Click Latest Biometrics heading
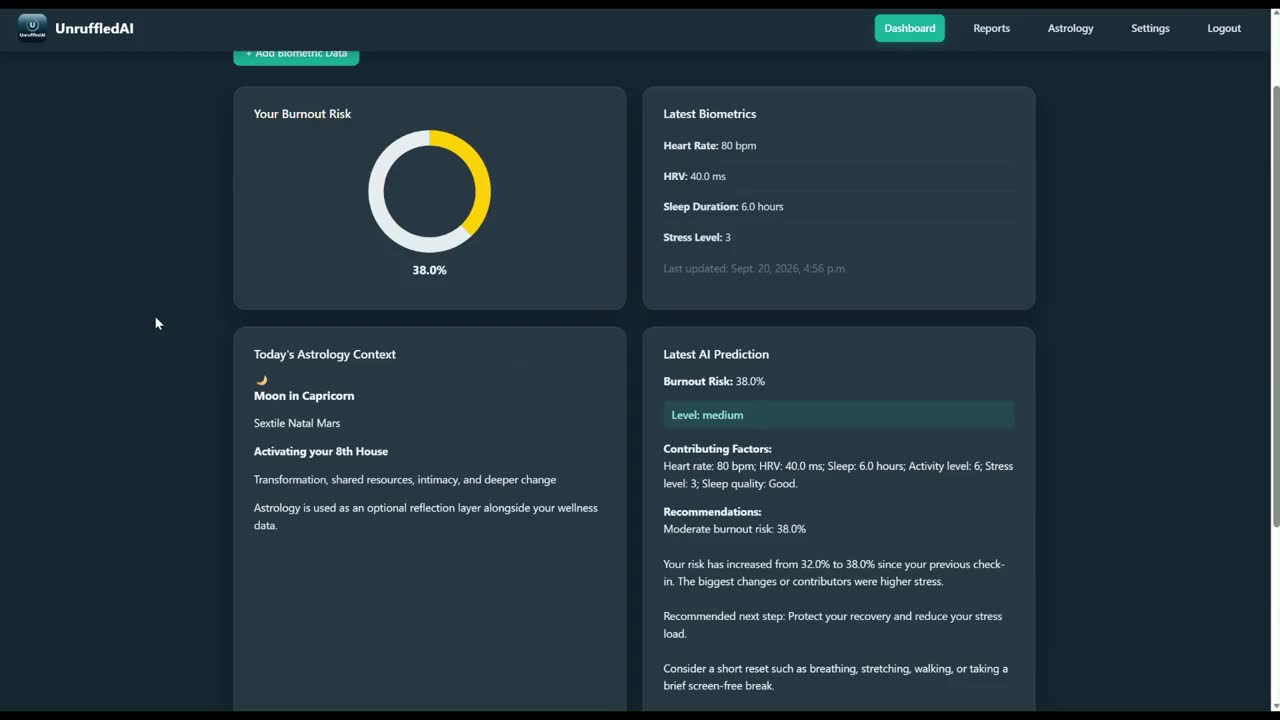The height and width of the screenshot is (720, 1280). point(709,114)
